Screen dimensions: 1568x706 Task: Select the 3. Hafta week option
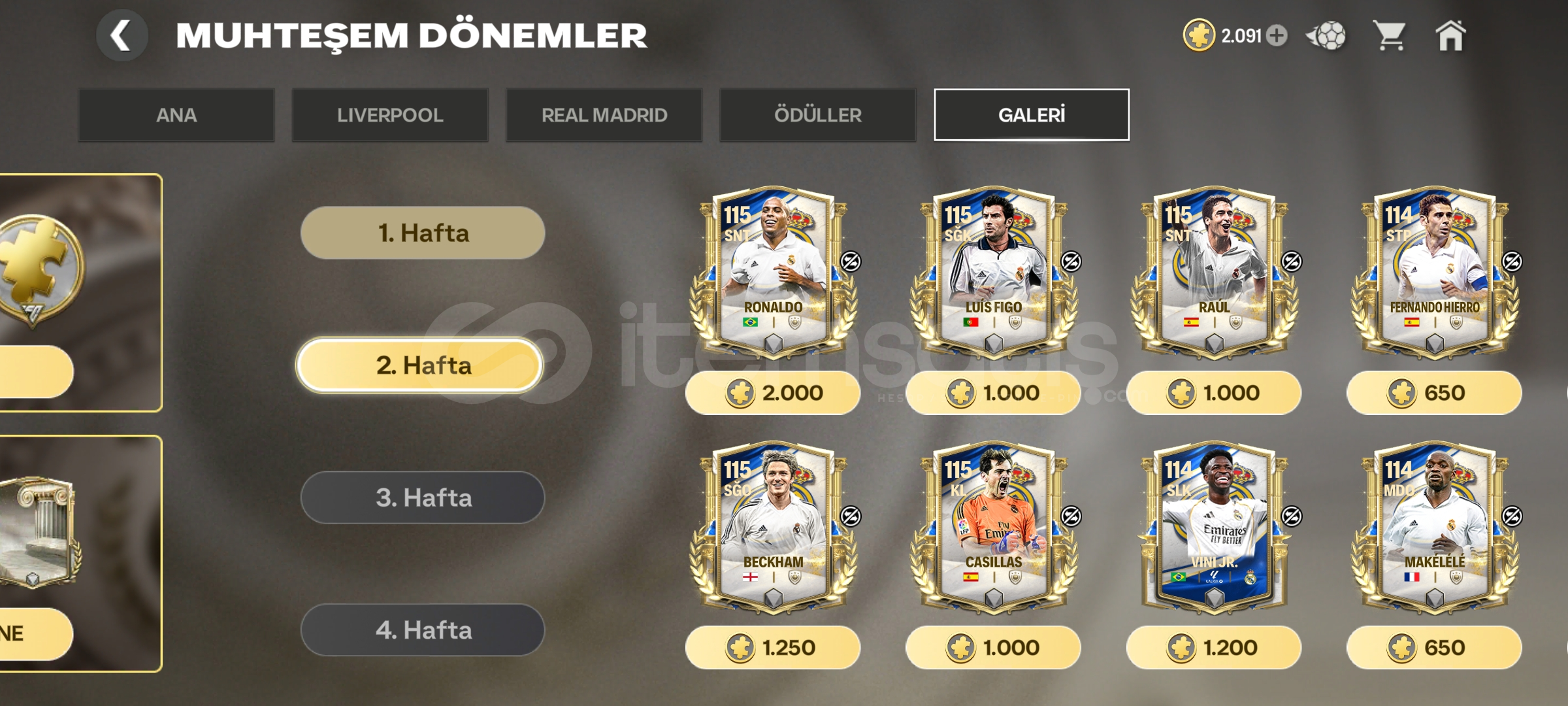coord(423,497)
